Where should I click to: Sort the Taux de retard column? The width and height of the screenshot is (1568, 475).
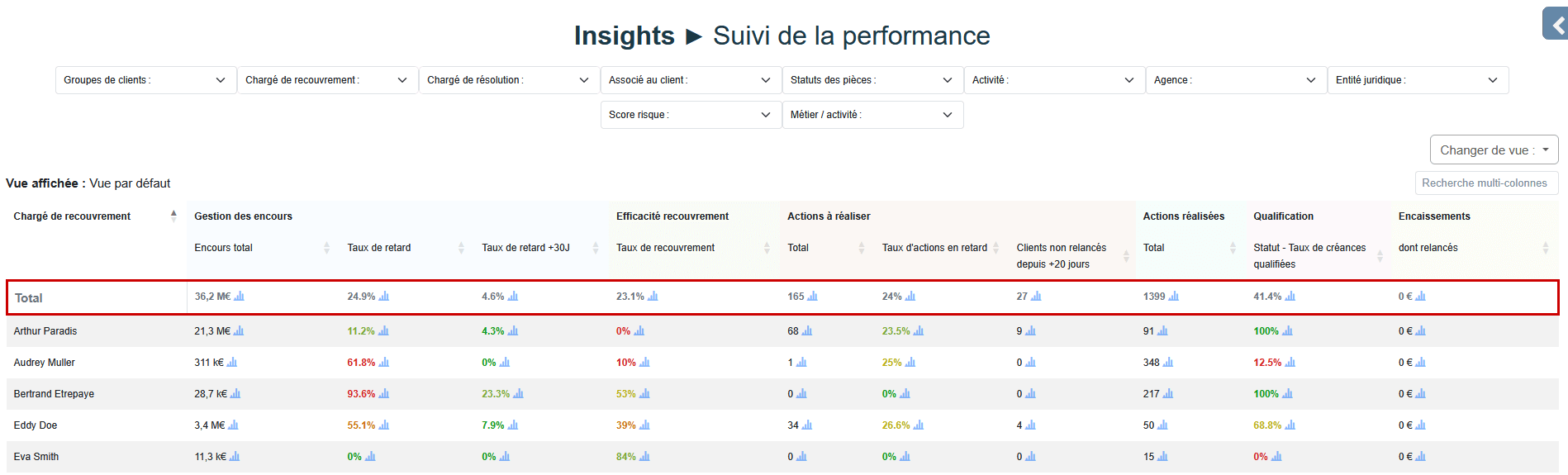click(461, 248)
